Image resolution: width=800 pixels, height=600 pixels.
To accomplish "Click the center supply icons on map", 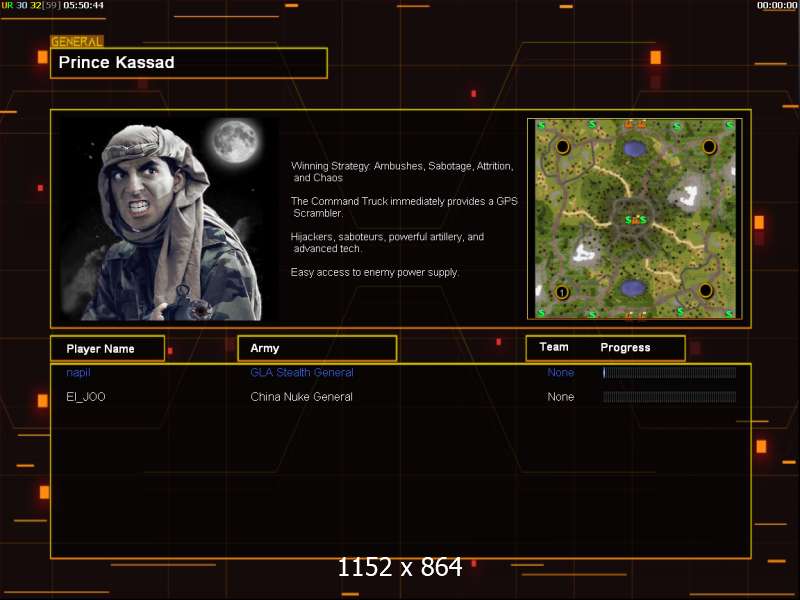I will tap(636, 219).
